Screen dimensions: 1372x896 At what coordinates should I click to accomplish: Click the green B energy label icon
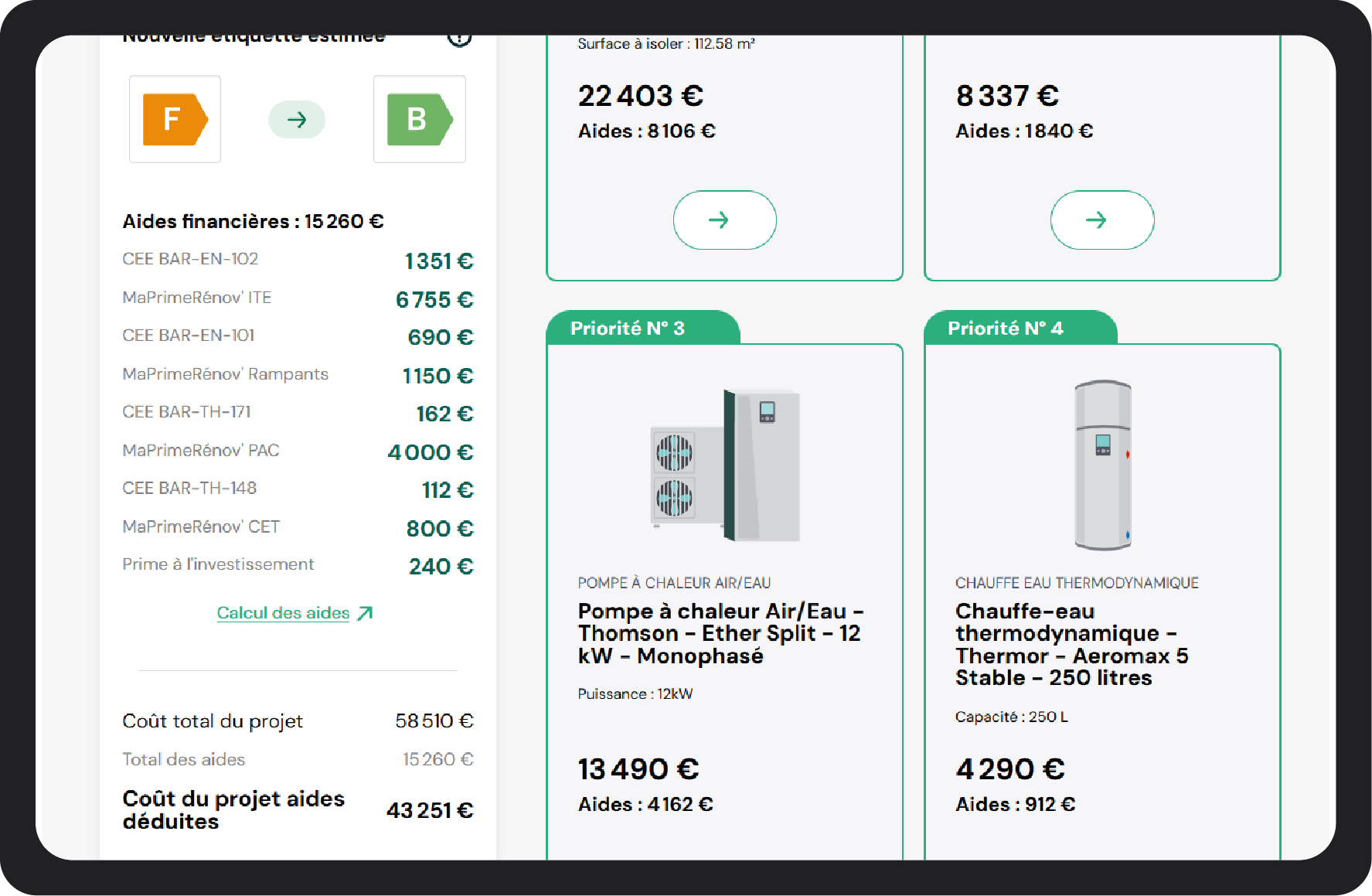coord(420,119)
